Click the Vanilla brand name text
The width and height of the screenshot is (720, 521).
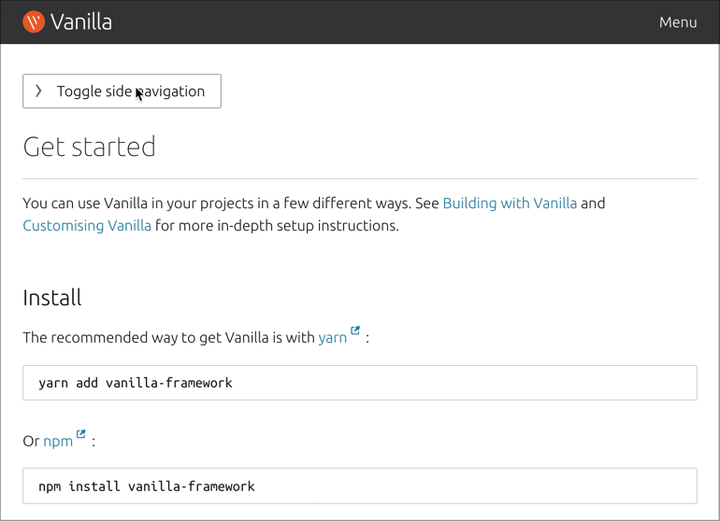(x=81, y=22)
